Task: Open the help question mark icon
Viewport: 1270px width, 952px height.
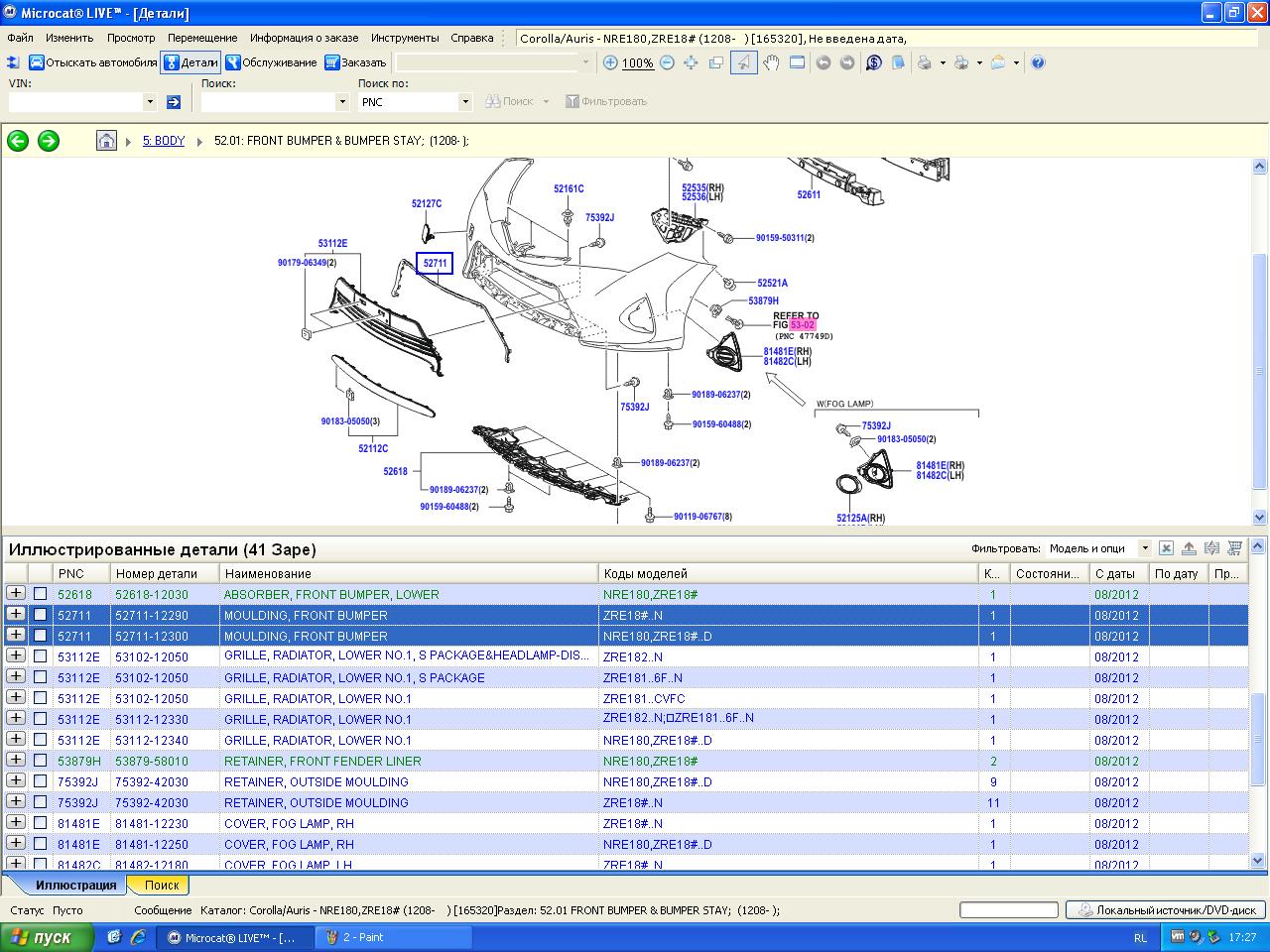Action: [x=1038, y=62]
